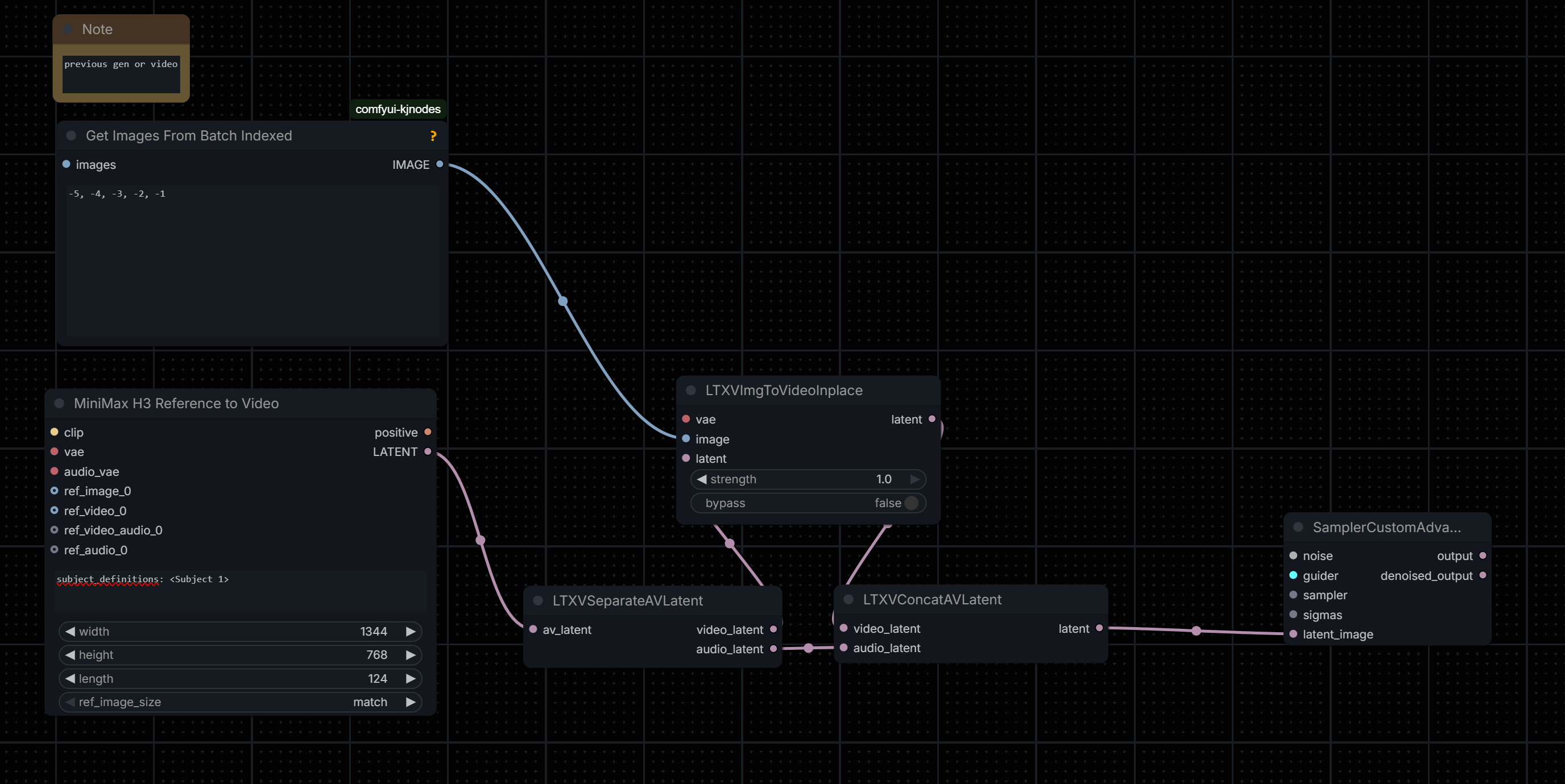Select the strength value 1.0 field

[x=808, y=479]
